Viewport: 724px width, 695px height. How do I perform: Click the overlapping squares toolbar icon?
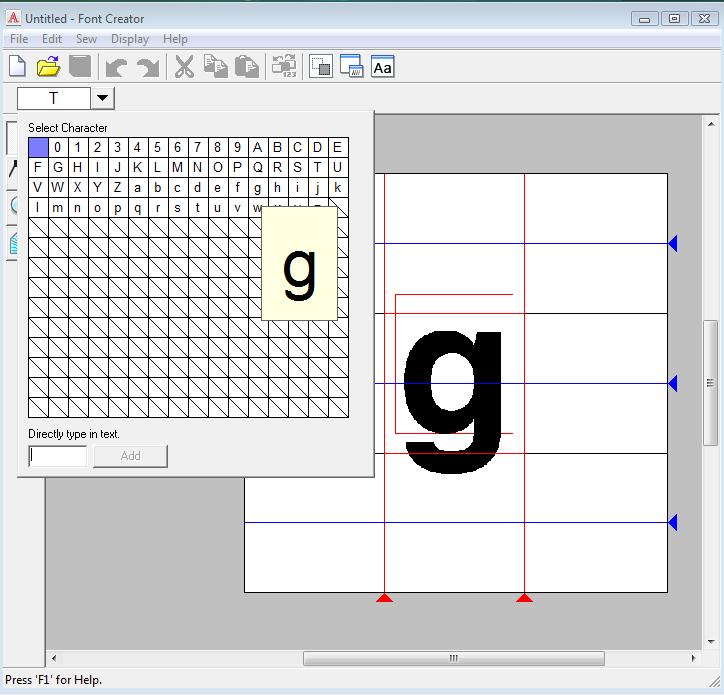coord(321,66)
